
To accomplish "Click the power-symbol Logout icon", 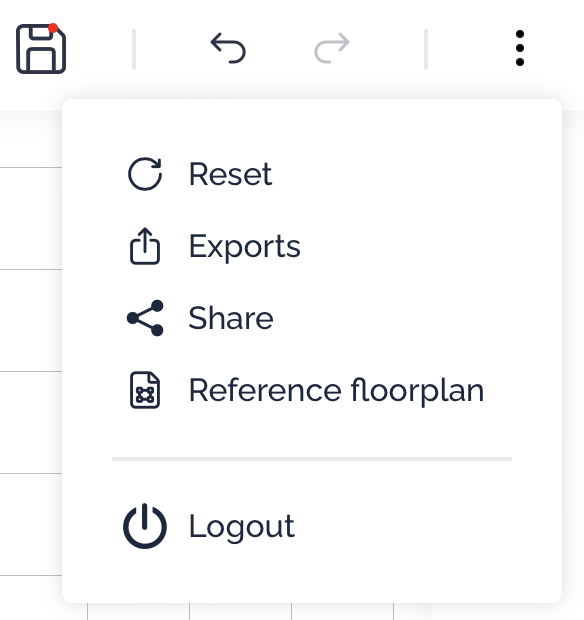I will (145, 526).
